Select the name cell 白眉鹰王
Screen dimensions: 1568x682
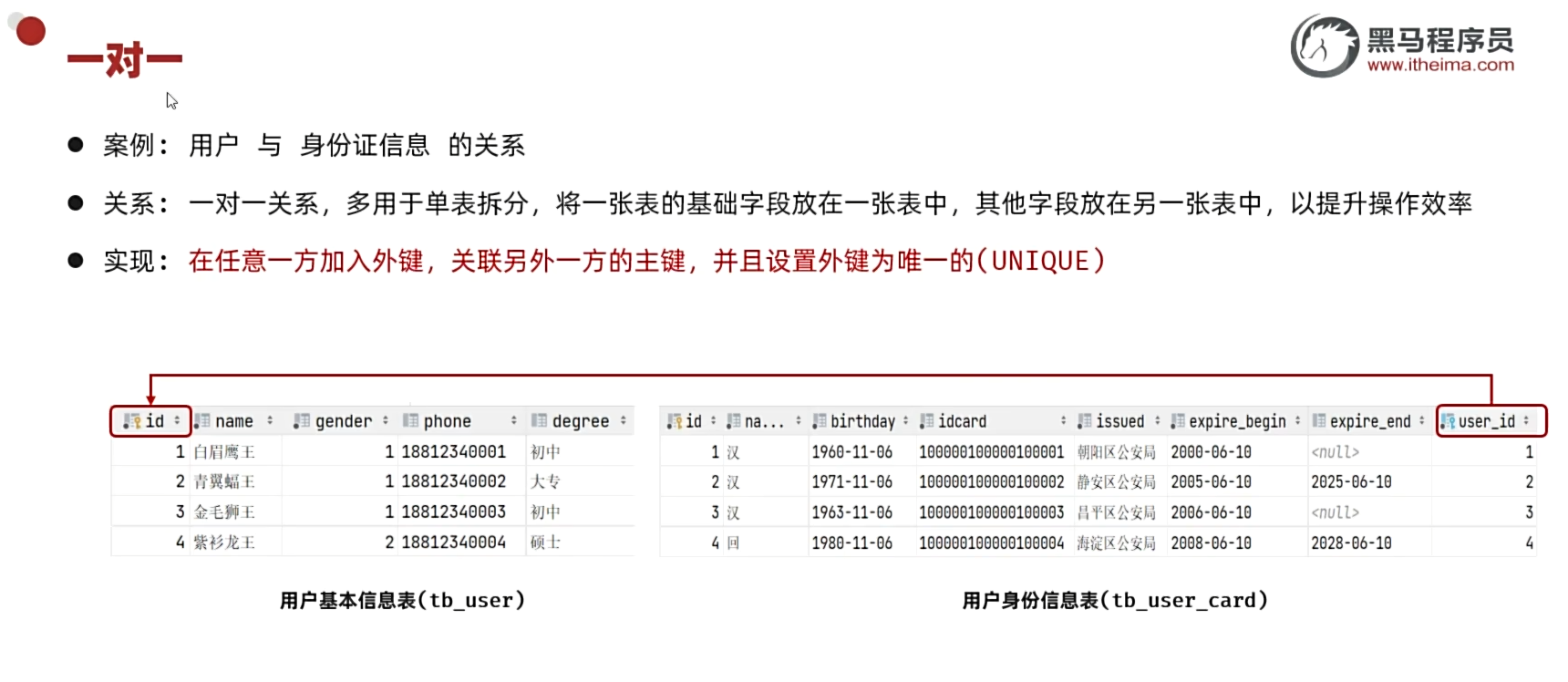pos(224,452)
